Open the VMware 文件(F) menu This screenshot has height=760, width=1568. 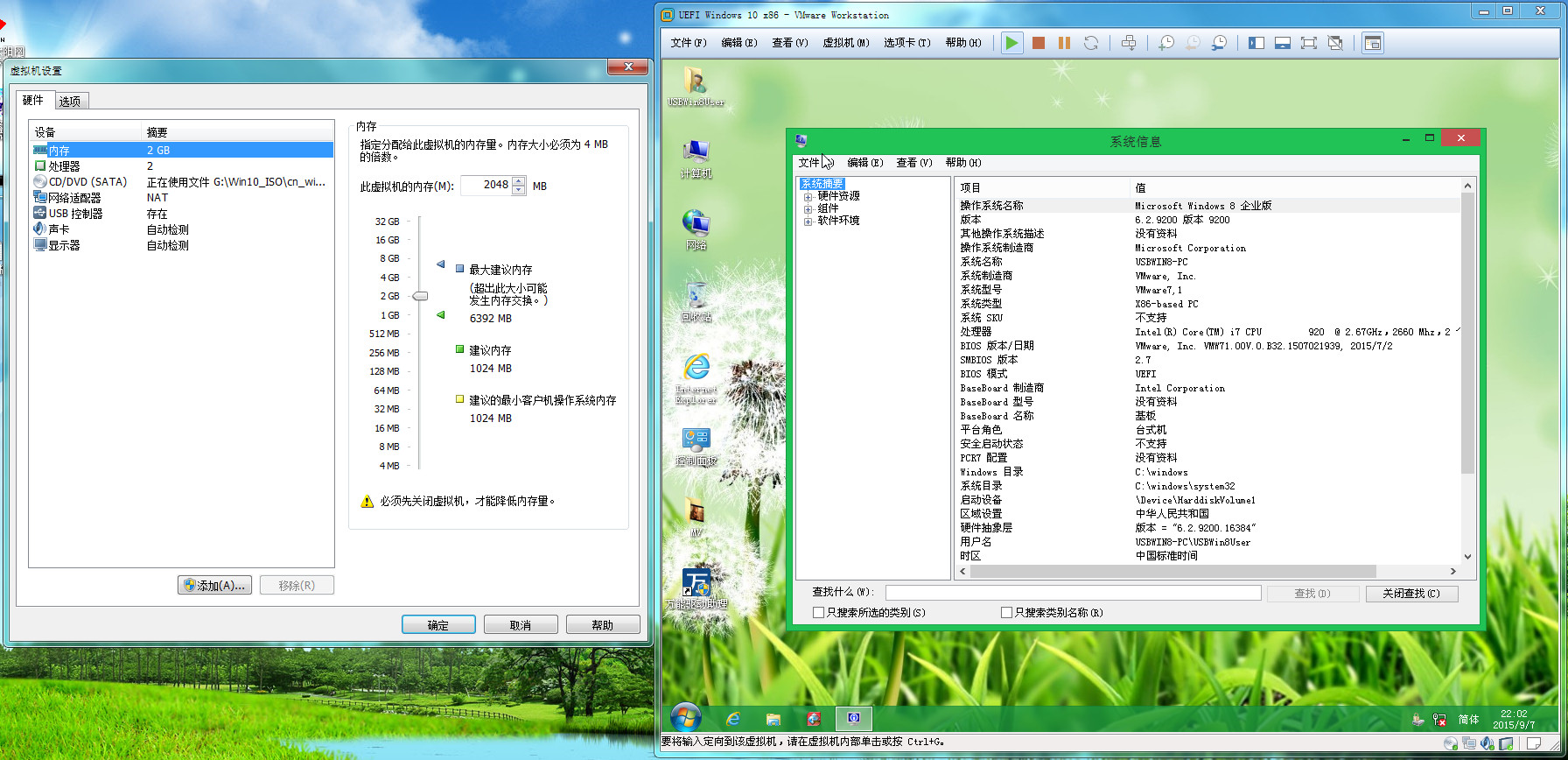689,43
